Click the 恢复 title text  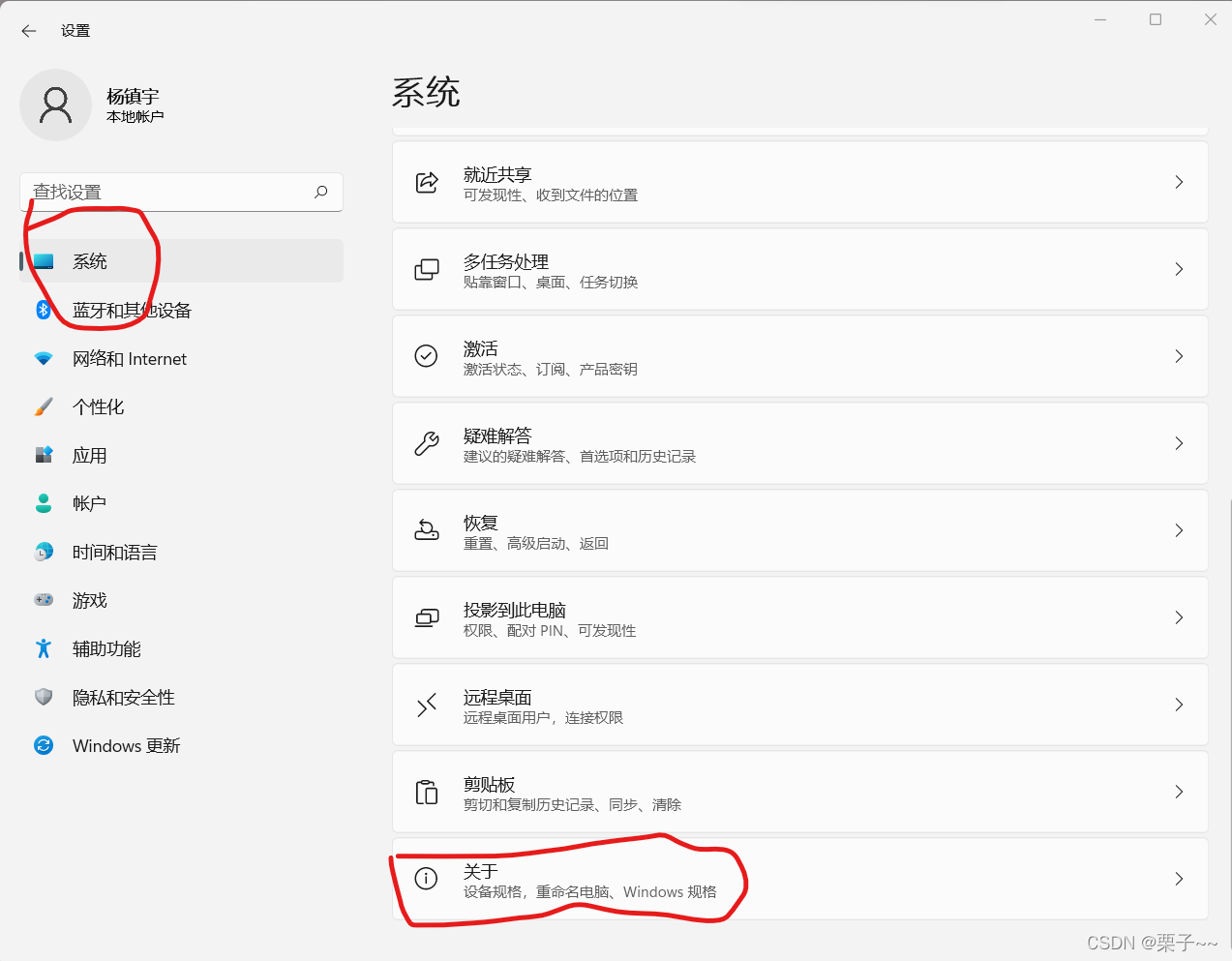click(x=481, y=523)
